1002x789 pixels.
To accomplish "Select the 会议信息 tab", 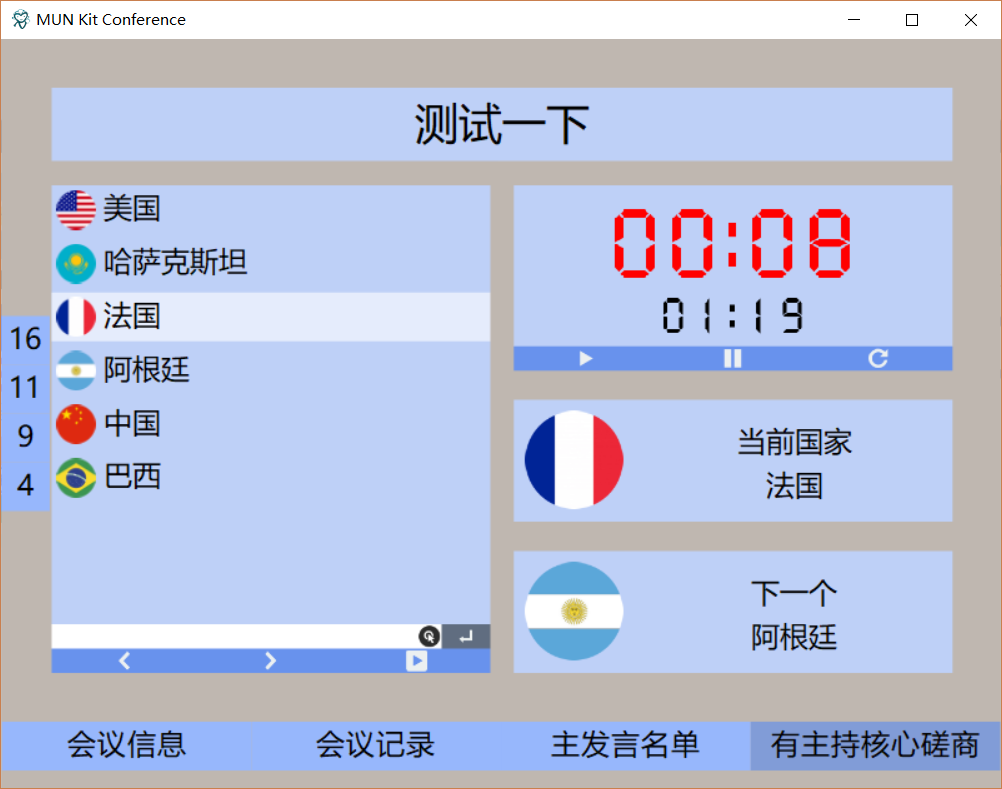I will (x=124, y=745).
